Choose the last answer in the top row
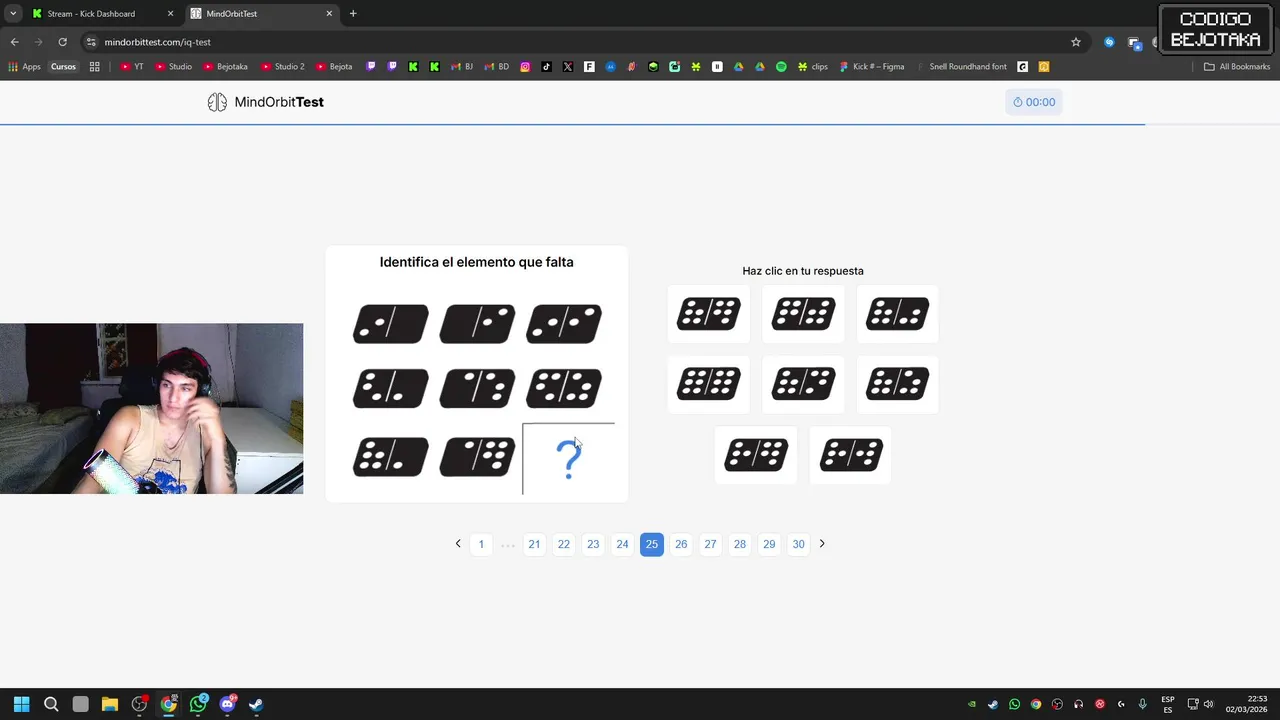Screen dimensions: 1280x720 [x=898, y=314]
